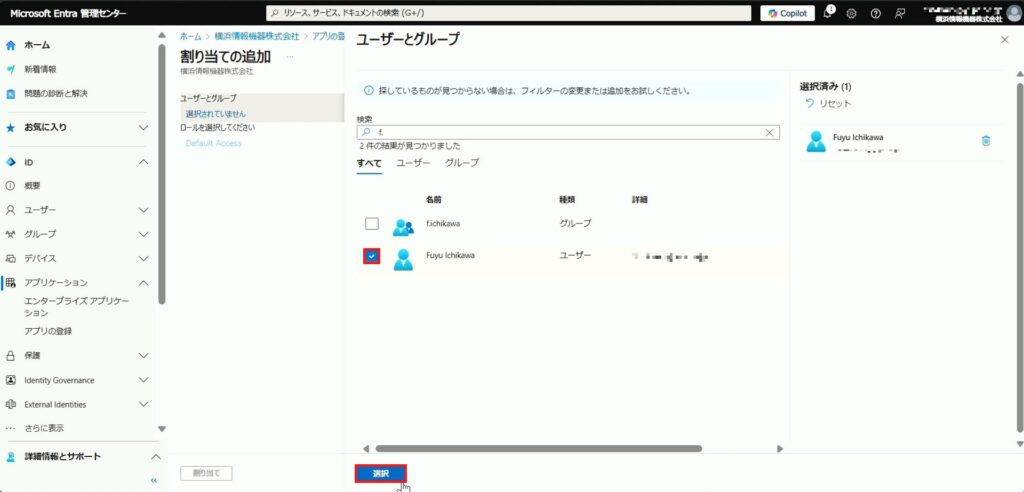Image resolution: width=1024 pixels, height=492 pixels.
Task: Click inside the 検索 field
Action: 568,132
